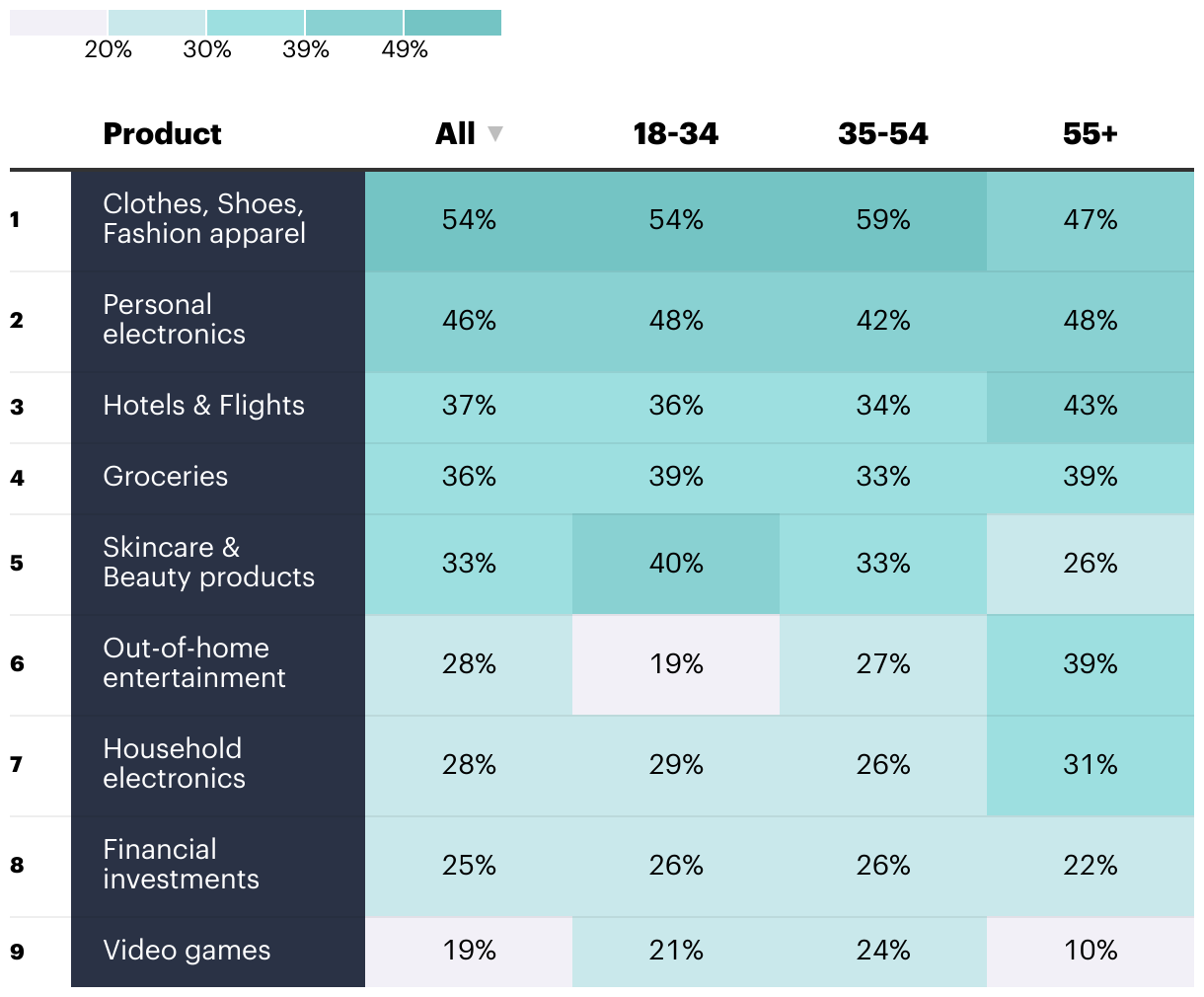Select the Video games row label

pyautogui.click(x=187, y=951)
